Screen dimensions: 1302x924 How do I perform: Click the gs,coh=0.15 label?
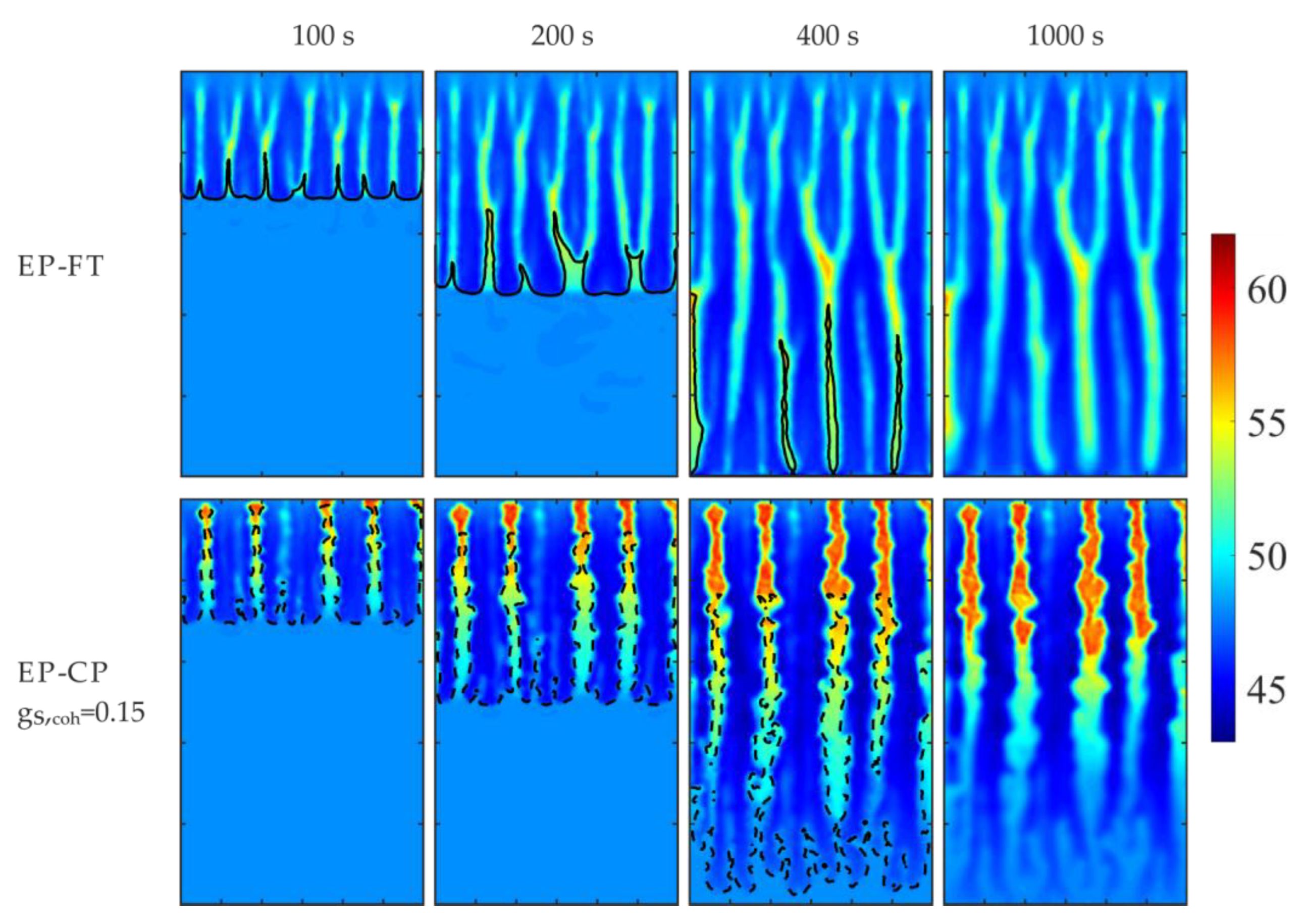(x=81, y=713)
